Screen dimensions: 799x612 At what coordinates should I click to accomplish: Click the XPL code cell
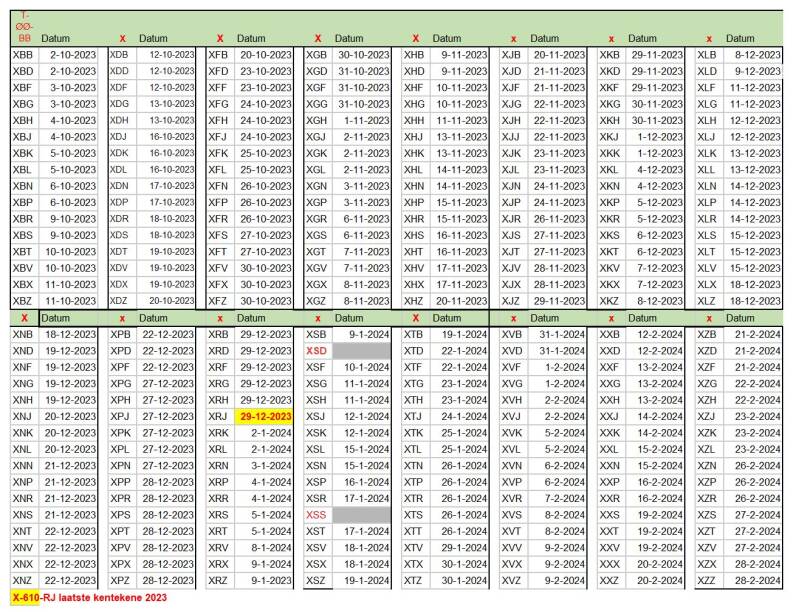[x=121, y=449]
